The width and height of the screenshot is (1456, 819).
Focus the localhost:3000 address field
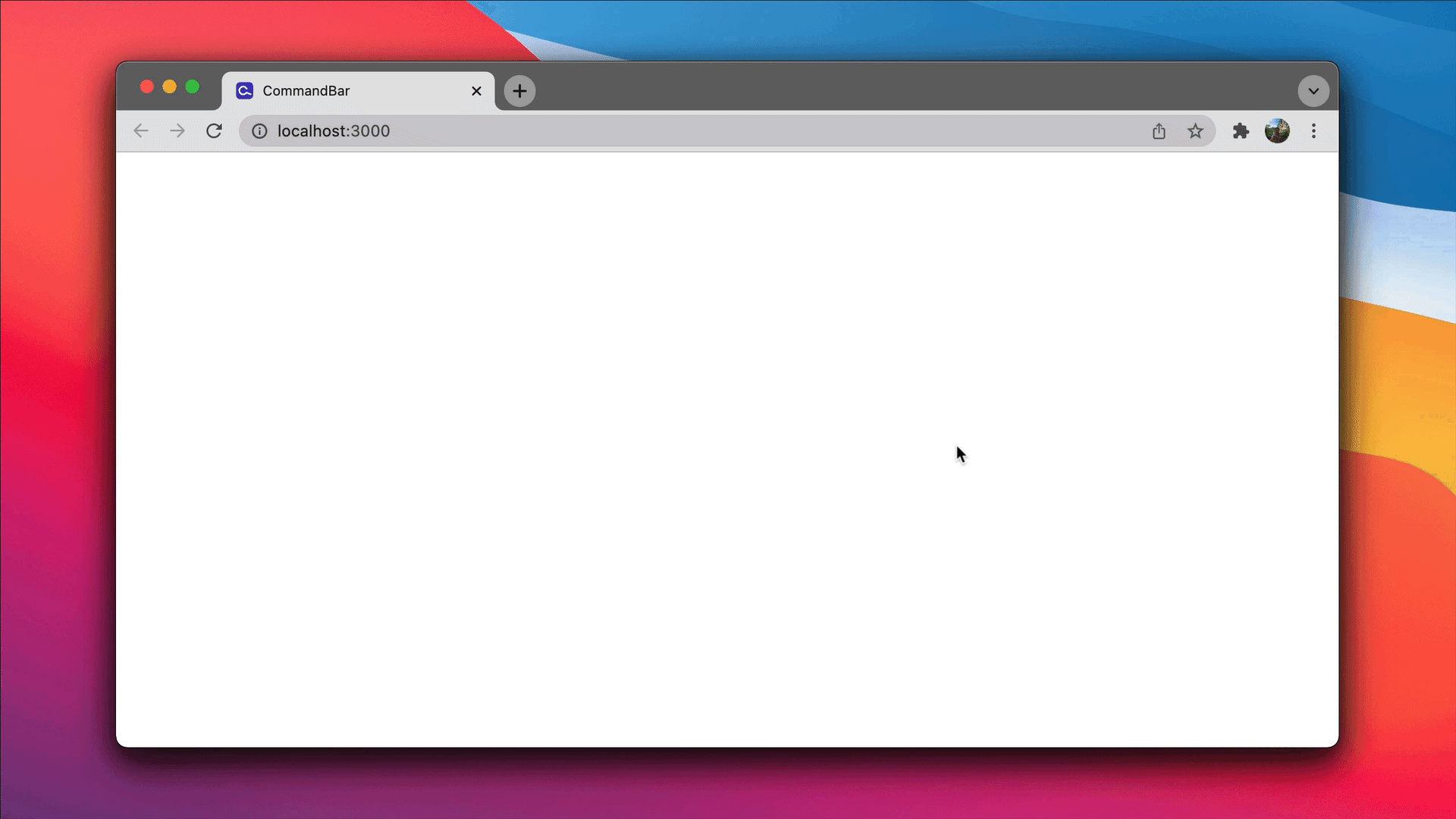point(682,131)
